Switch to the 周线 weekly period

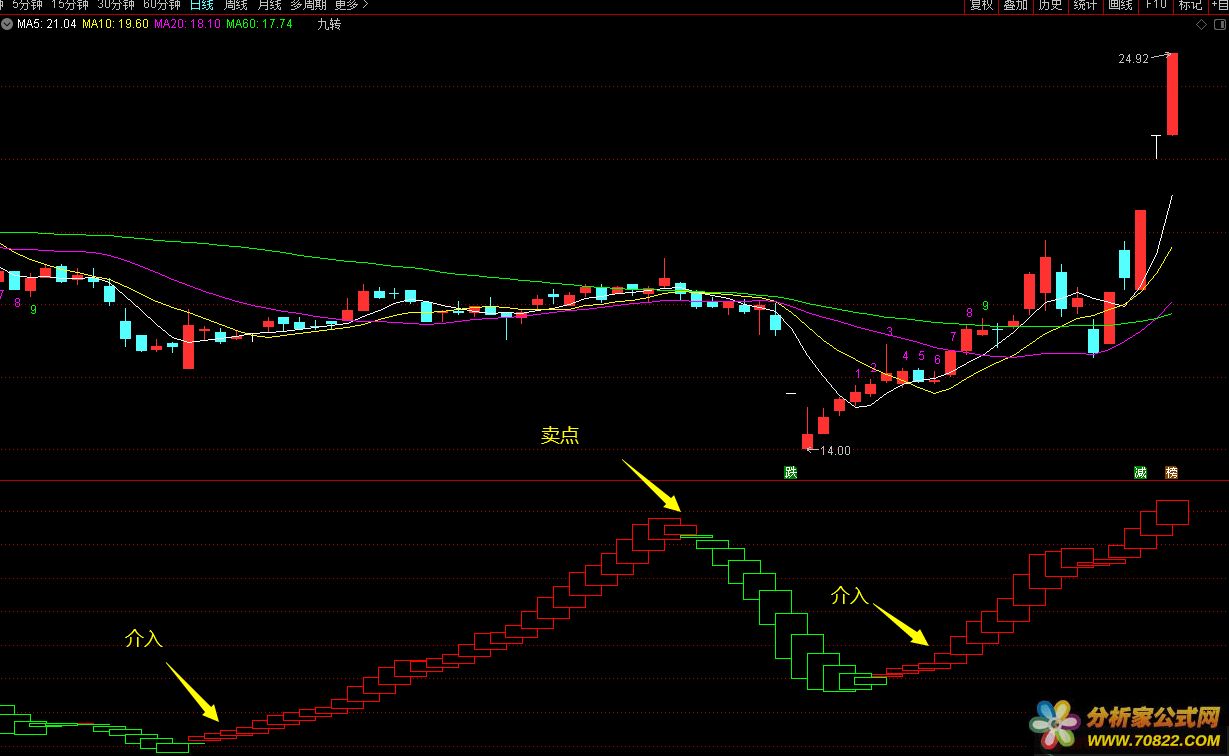(236, 5)
